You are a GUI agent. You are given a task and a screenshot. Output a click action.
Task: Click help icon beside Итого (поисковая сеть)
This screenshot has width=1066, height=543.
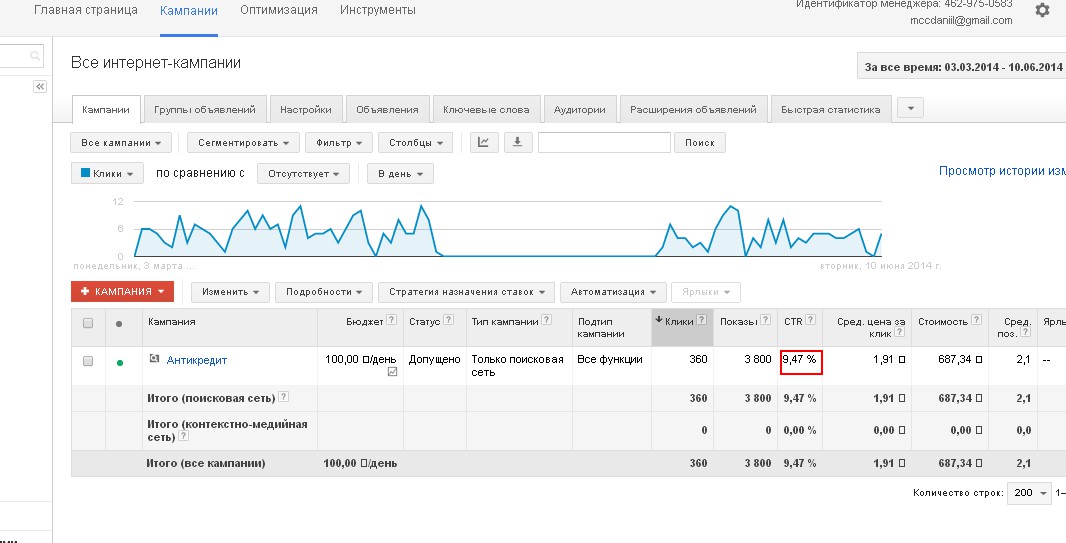coord(283,397)
